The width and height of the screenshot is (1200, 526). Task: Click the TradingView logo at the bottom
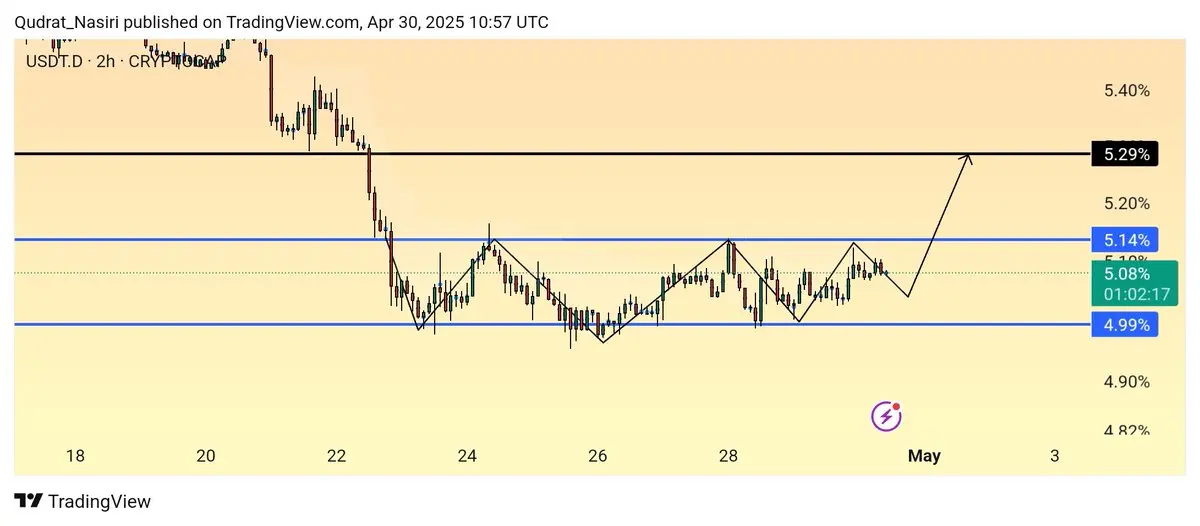point(82,501)
